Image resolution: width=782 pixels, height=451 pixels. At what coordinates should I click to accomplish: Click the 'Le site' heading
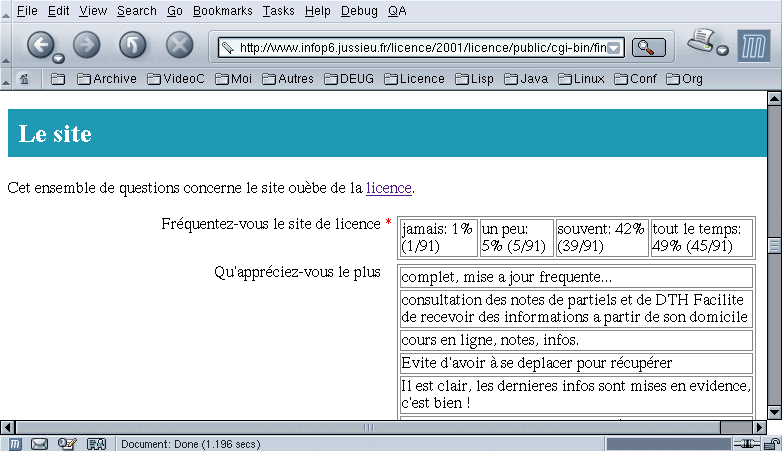(55, 134)
